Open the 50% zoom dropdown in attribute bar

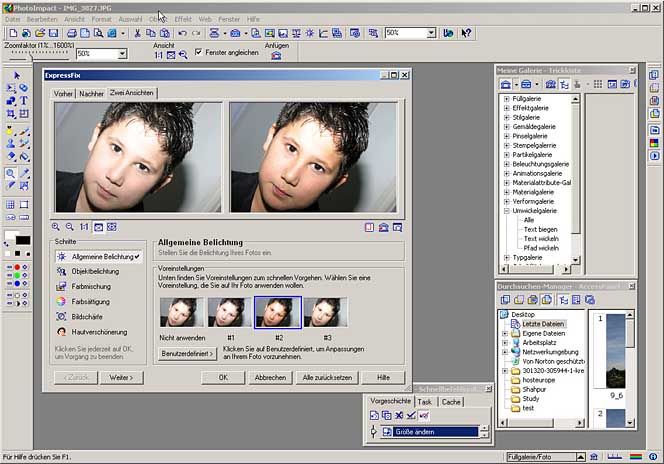click(122, 54)
